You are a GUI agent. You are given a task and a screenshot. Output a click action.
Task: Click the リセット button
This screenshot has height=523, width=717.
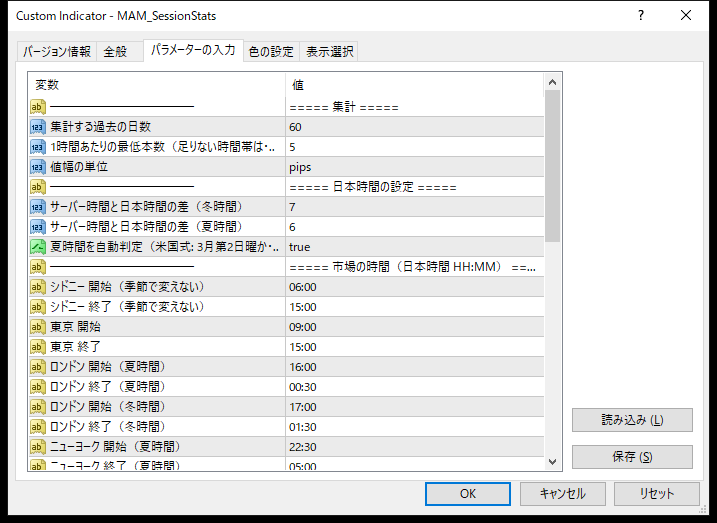[x=657, y=494]
